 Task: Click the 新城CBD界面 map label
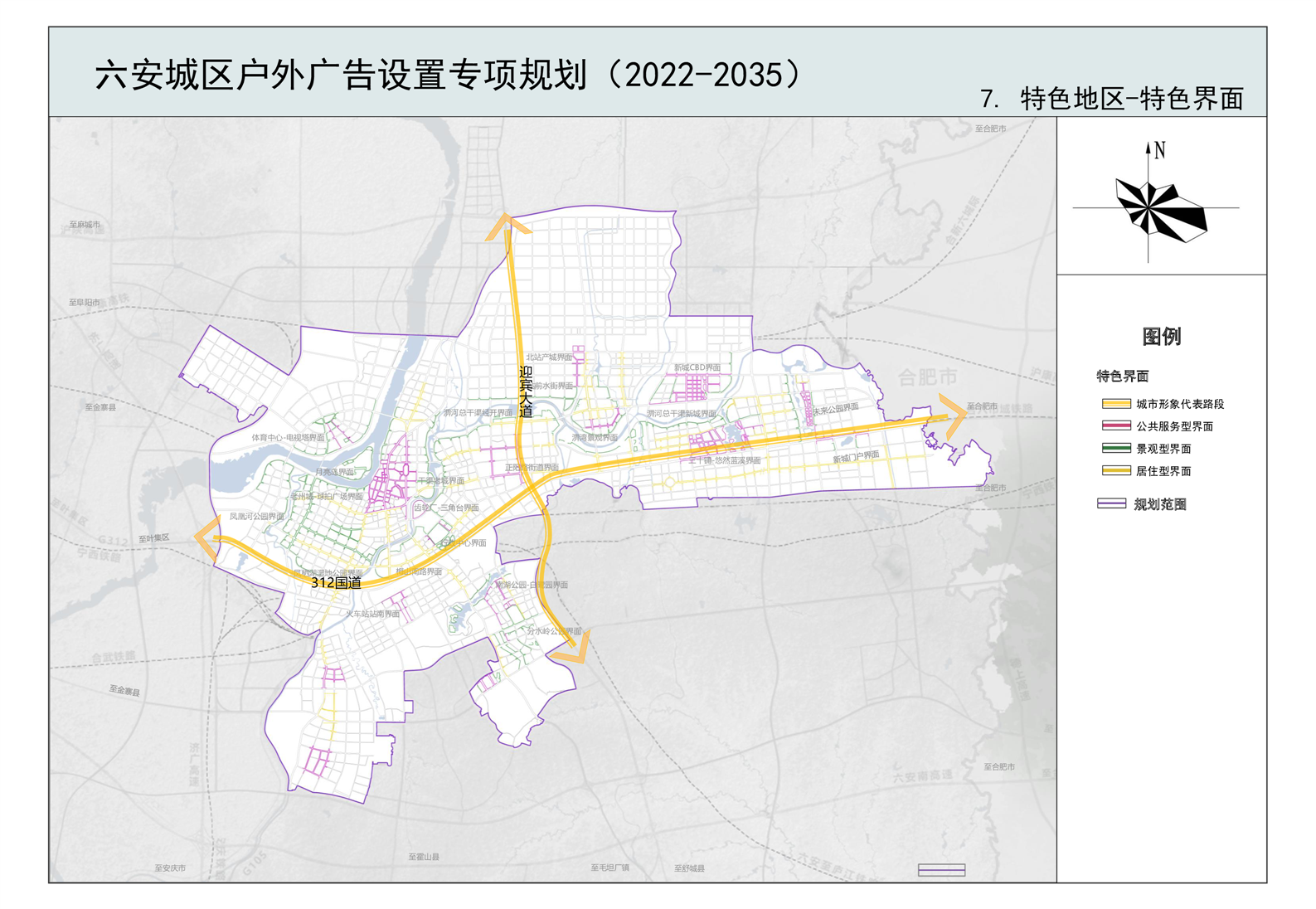697,367
